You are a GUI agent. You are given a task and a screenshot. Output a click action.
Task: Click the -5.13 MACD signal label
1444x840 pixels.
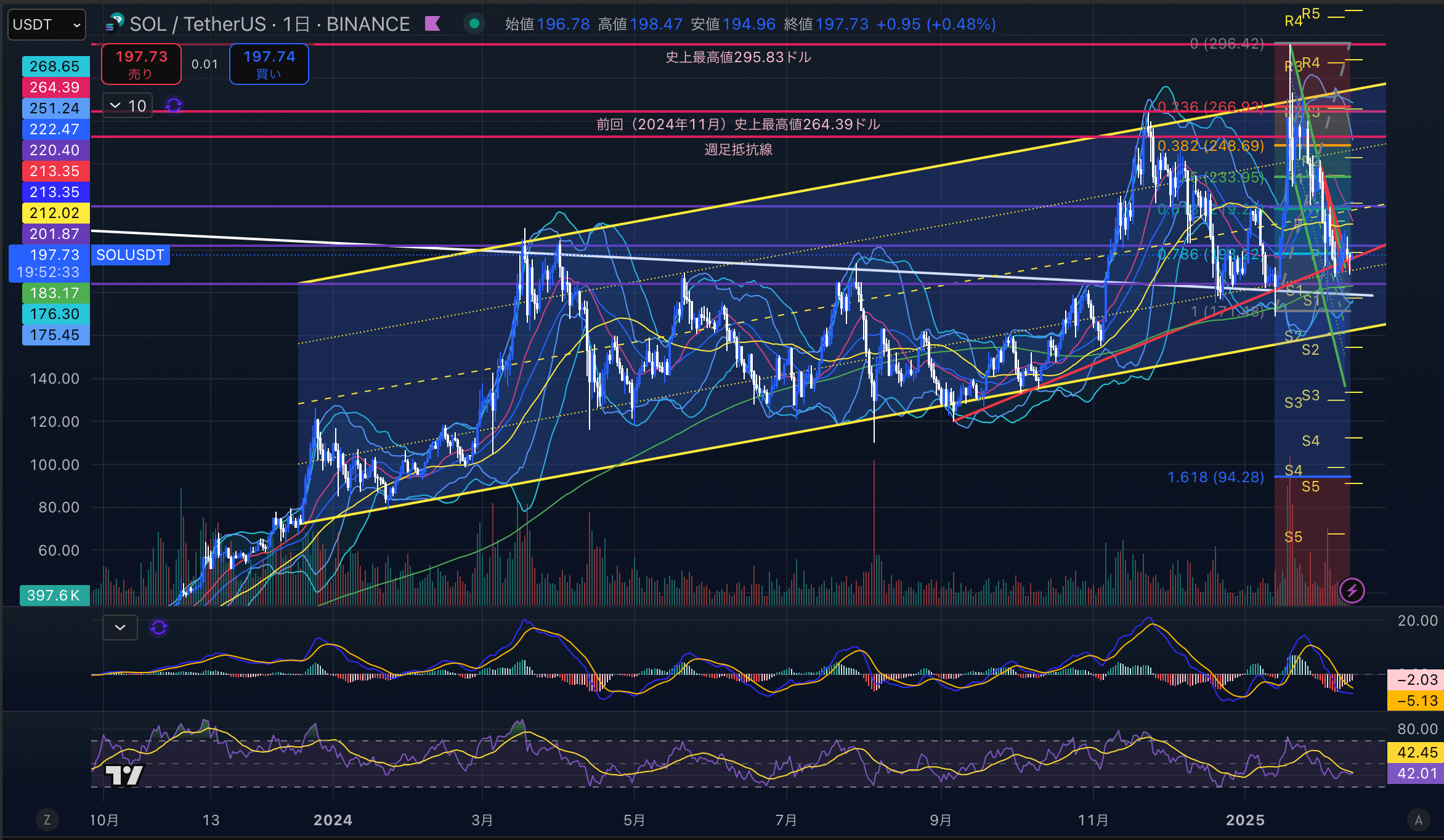point(1416,701)
